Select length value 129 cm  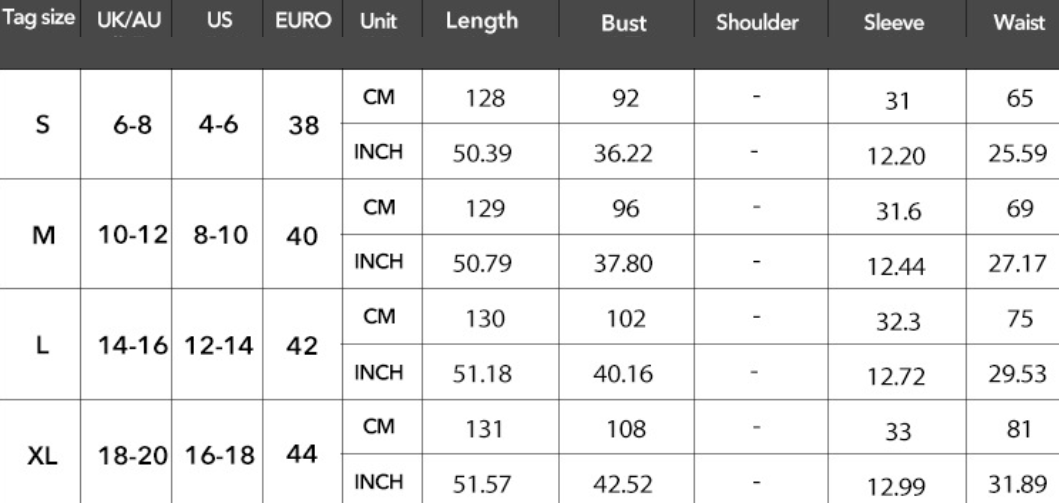point(485,208)
